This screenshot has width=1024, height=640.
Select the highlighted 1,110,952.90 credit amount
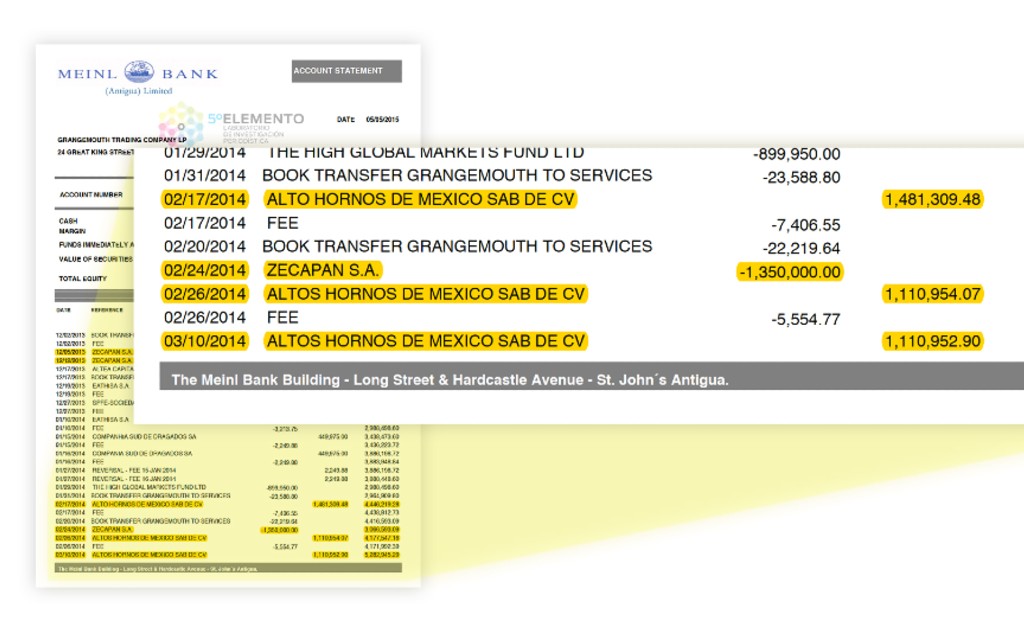932,341
